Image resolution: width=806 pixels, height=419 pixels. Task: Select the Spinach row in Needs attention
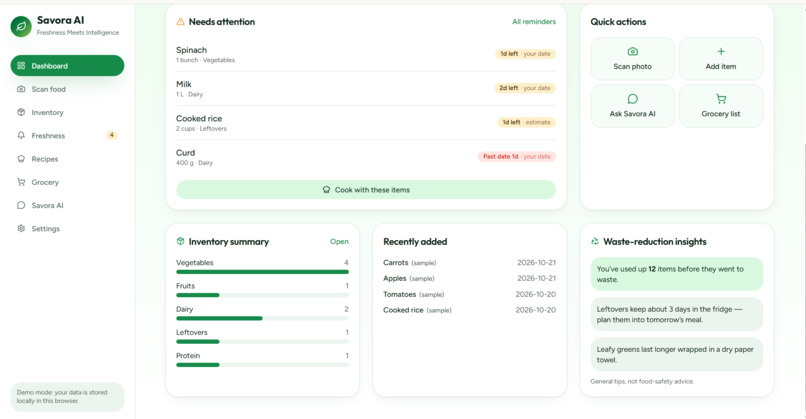366,54
